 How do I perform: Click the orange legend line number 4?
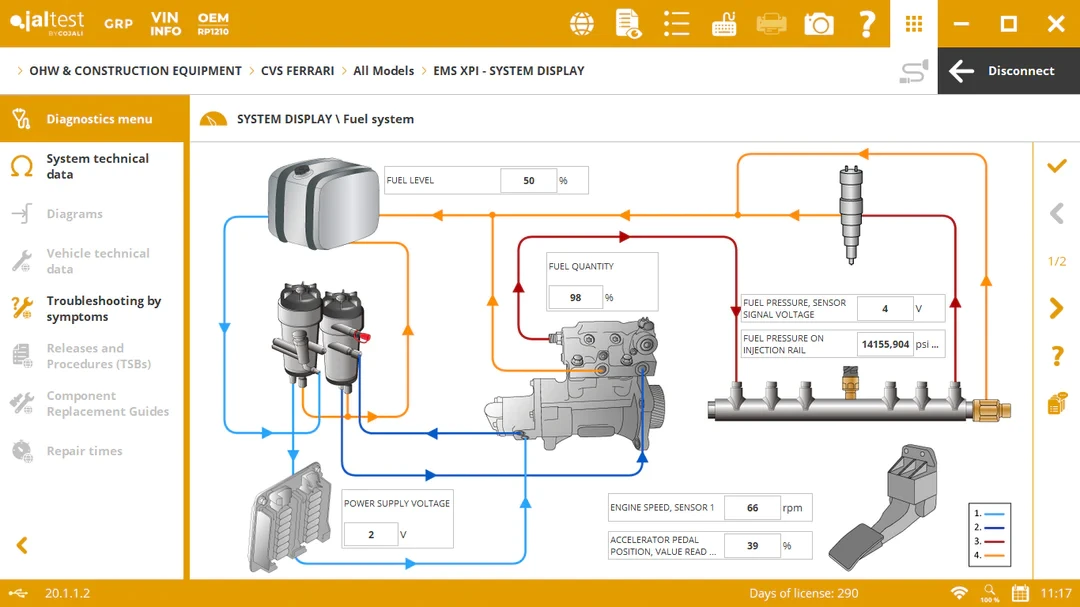pos(997,555)
